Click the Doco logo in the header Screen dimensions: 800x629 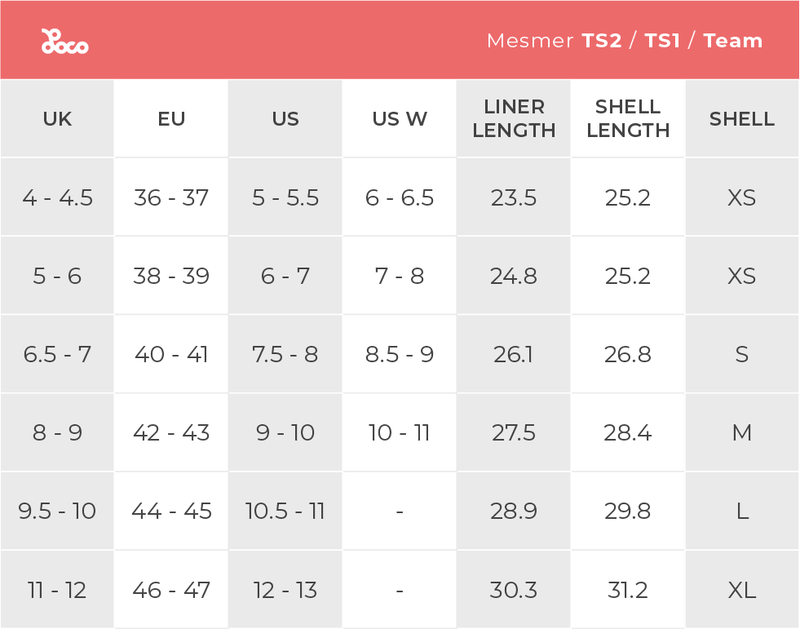64,42
